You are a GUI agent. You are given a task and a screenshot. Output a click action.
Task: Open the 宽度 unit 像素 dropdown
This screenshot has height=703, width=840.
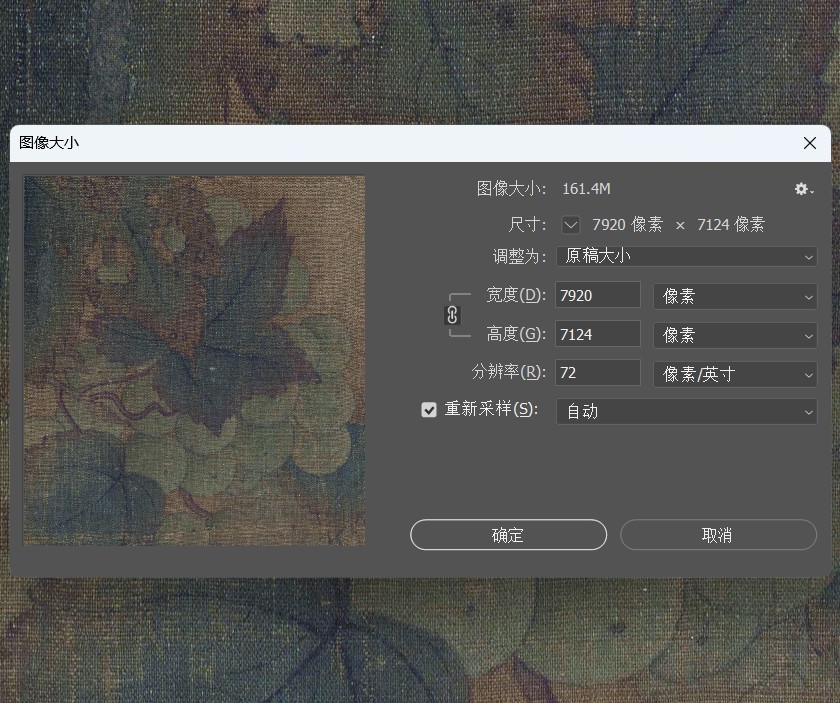click(x=735, y=296)
